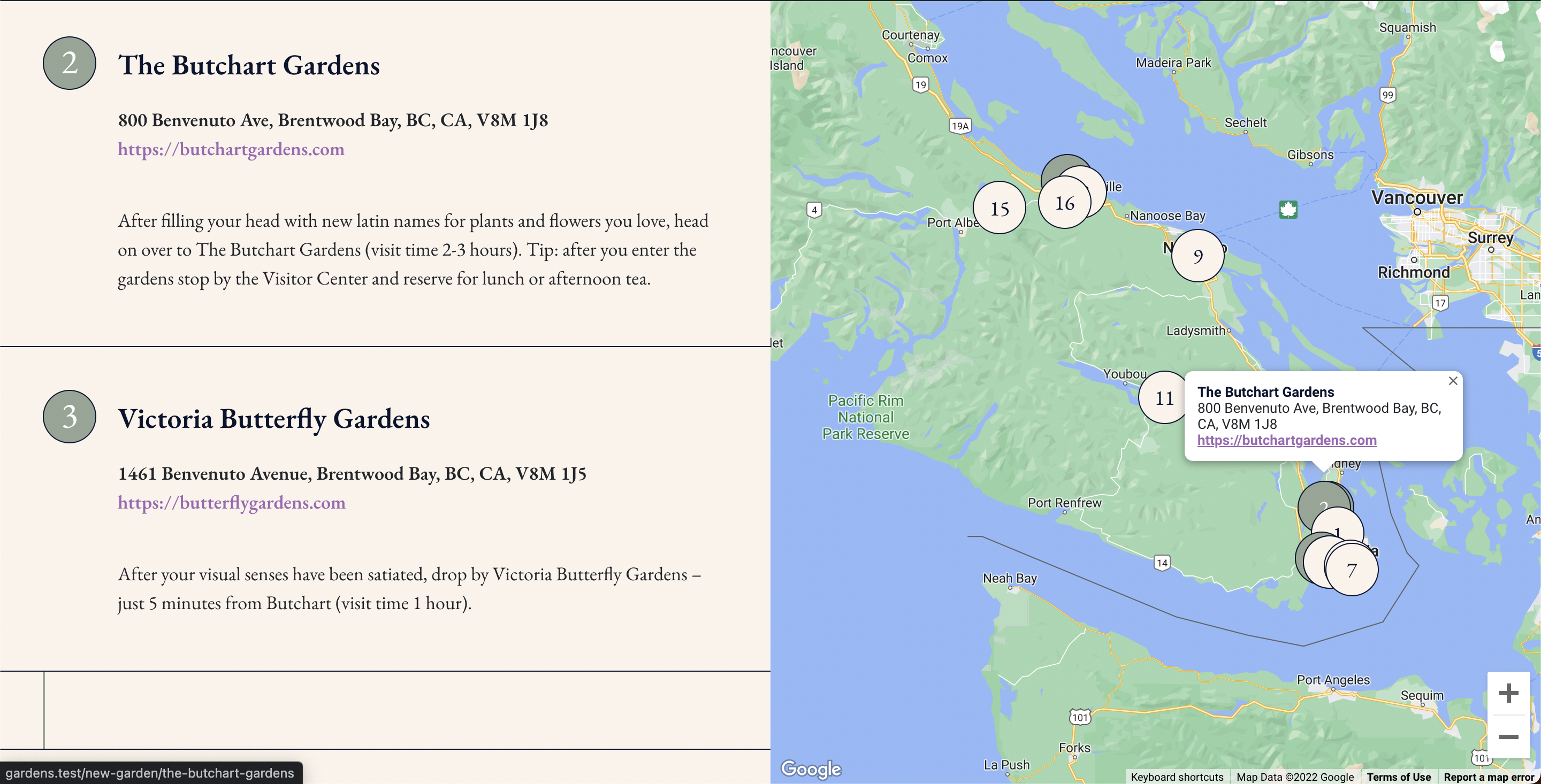The image size is (1541, 784).
Task: Click the Google logo on the map
Action: (811, 768)
